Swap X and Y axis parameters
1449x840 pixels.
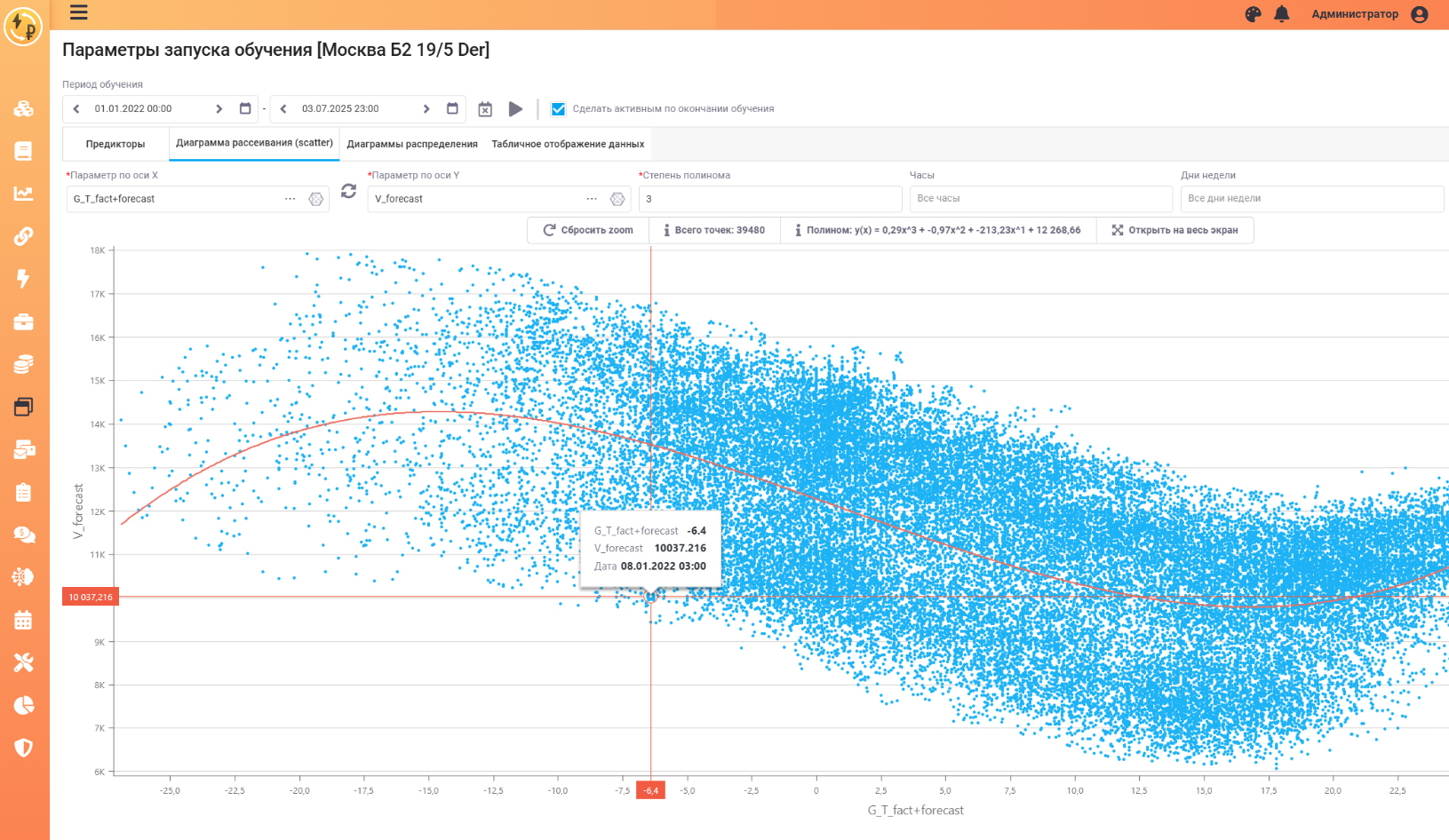click(x=348, y=191)
